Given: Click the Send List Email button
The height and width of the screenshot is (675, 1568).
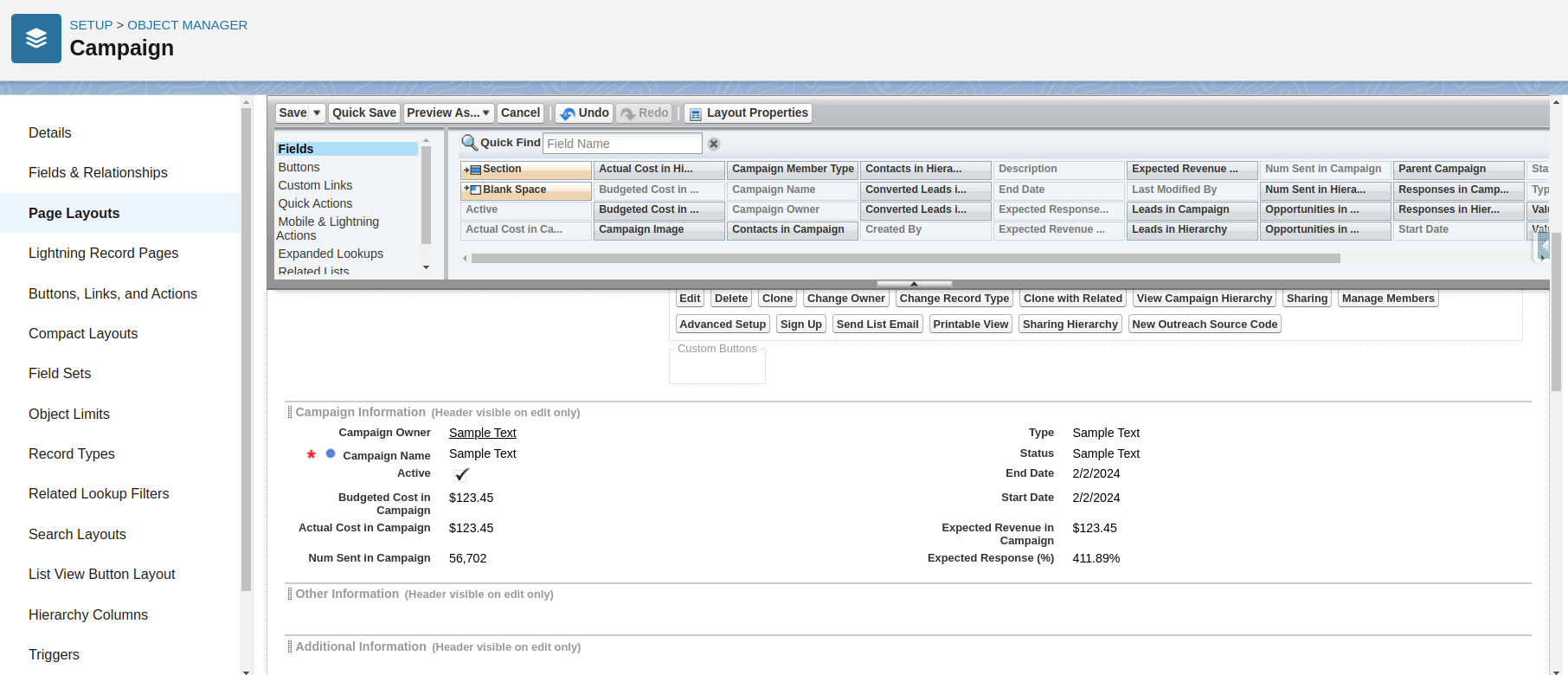Looking at the screenshot, I should click(877, 325).
